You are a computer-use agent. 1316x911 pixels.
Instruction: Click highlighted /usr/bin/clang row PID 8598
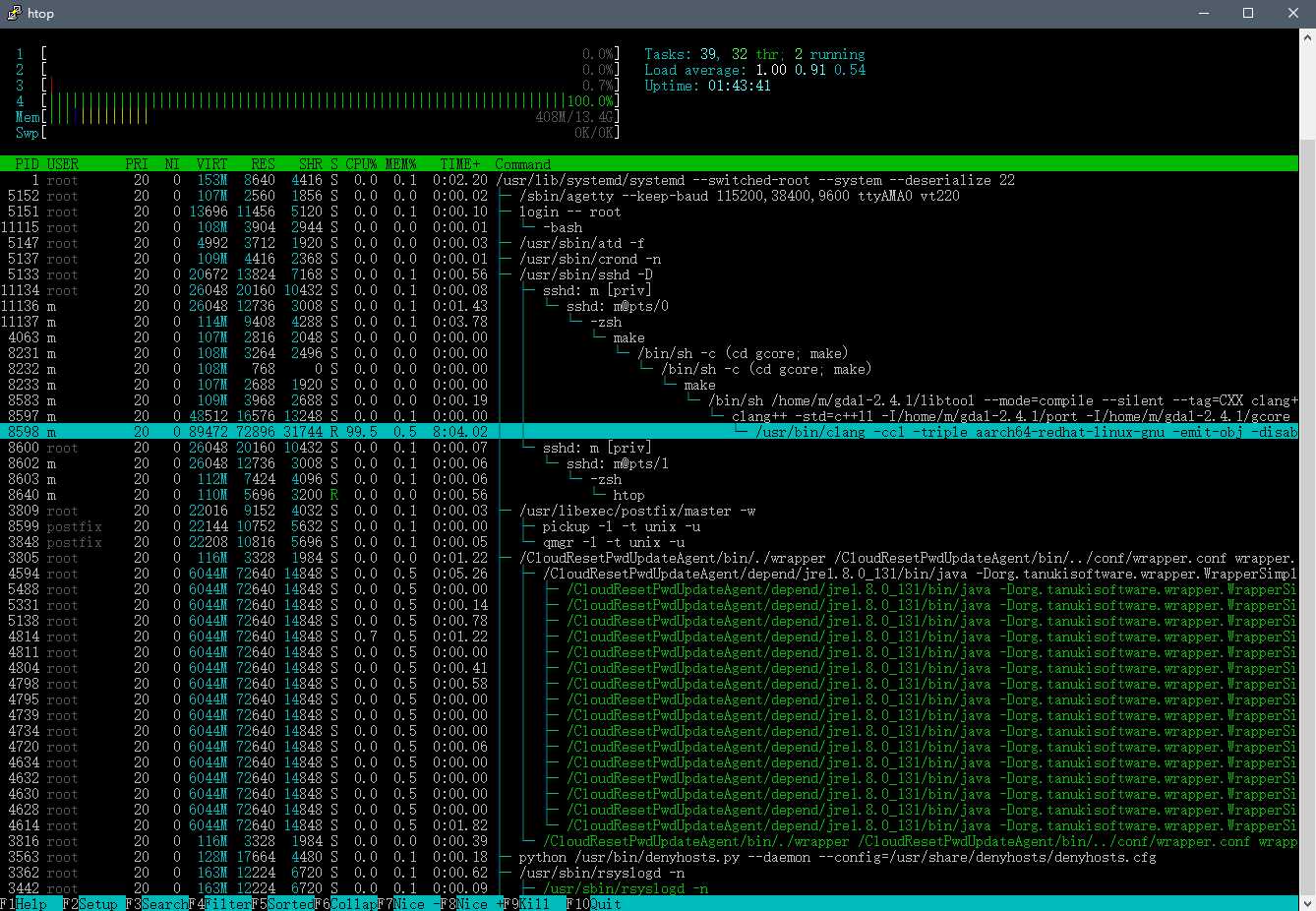tap(649, 432)
